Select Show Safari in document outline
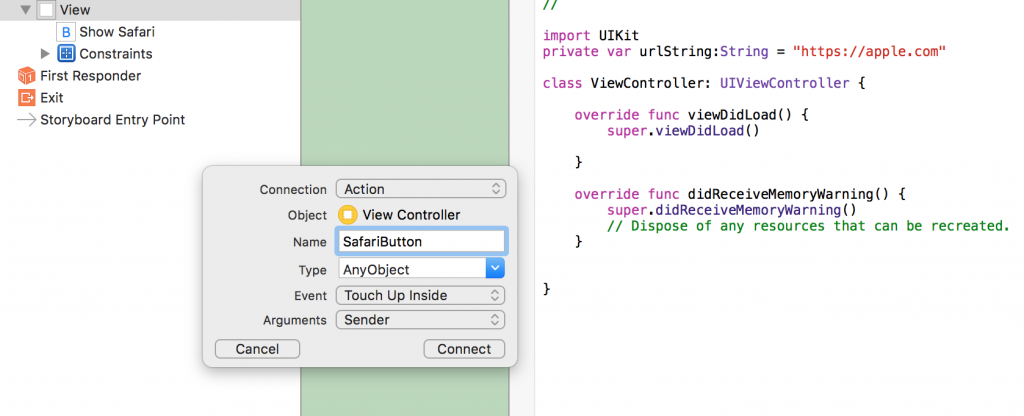The width and height of the screenshot is (1024, 416). [x=117, y=32]
